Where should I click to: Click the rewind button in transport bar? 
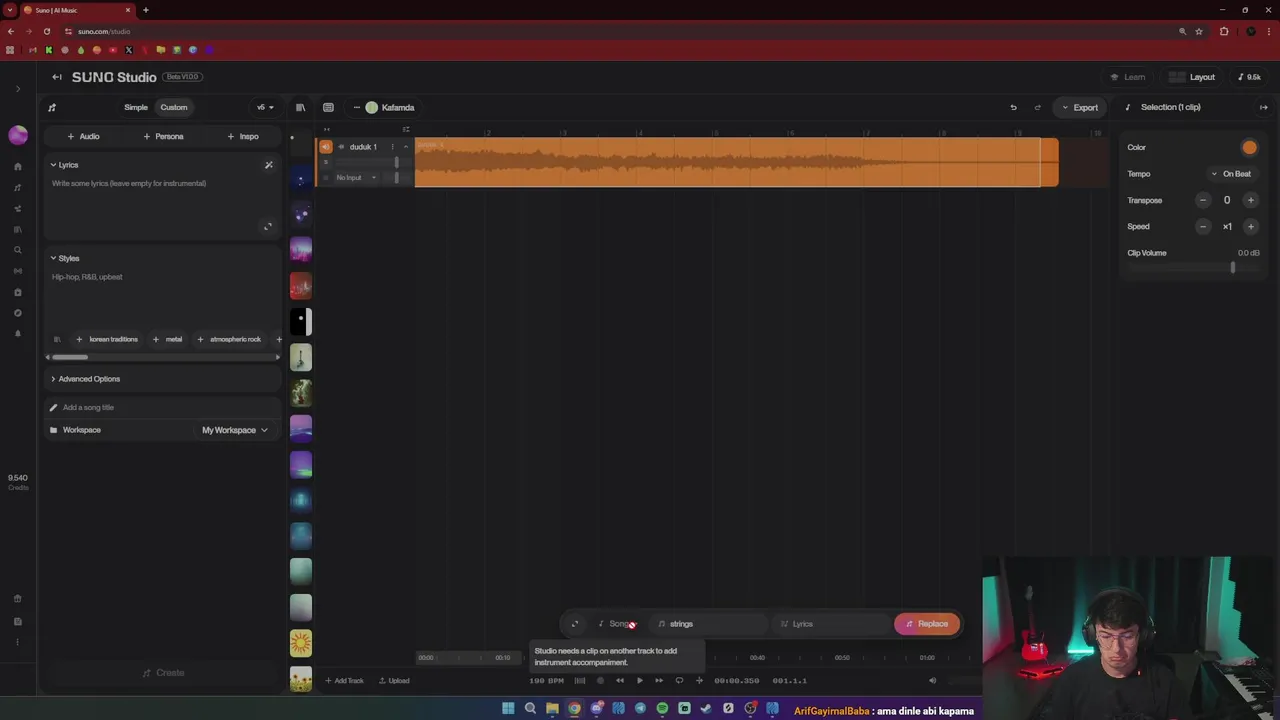(620, 681)
